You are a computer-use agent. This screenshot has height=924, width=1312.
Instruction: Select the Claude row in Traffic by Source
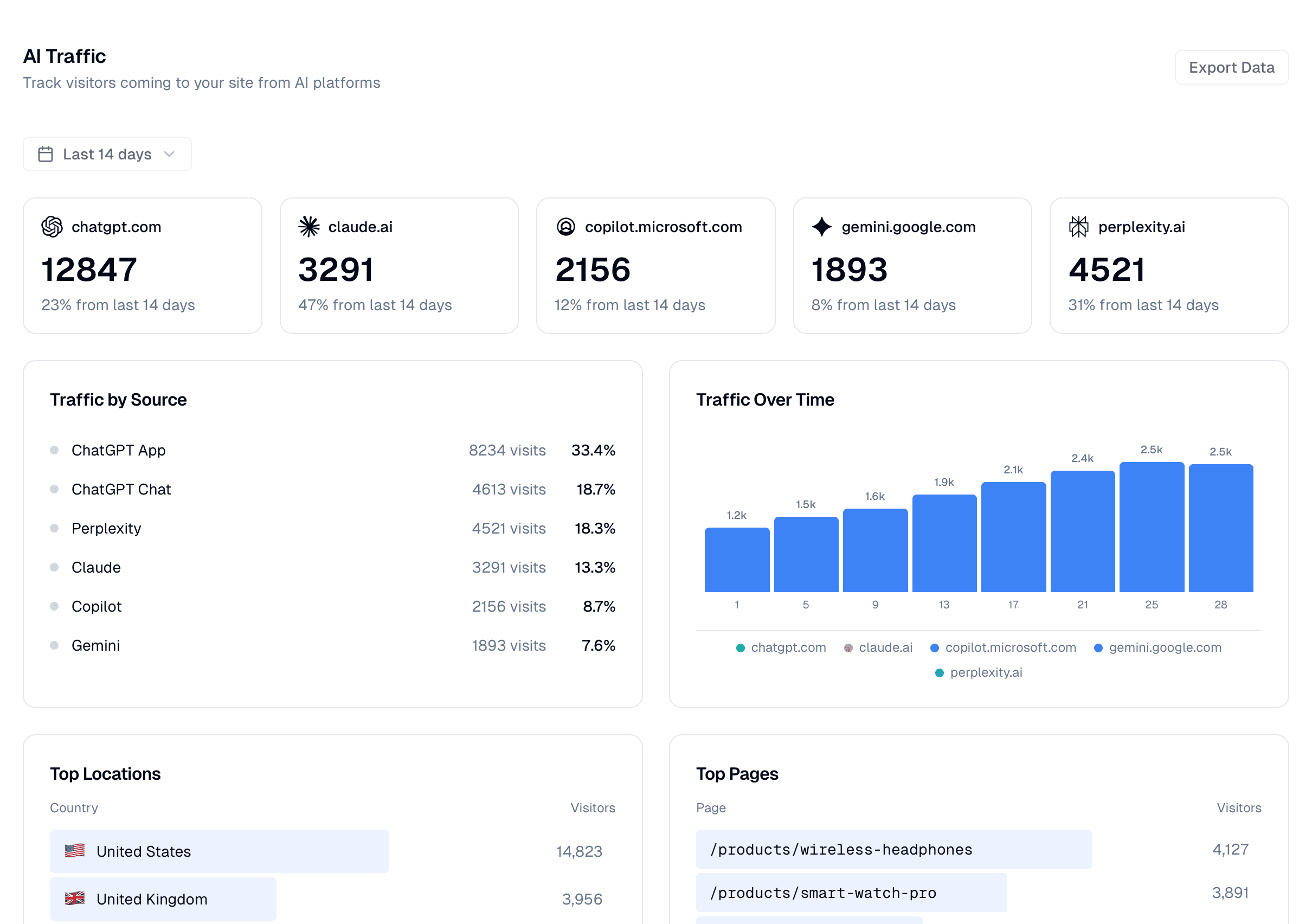click(x=331, y=567)
